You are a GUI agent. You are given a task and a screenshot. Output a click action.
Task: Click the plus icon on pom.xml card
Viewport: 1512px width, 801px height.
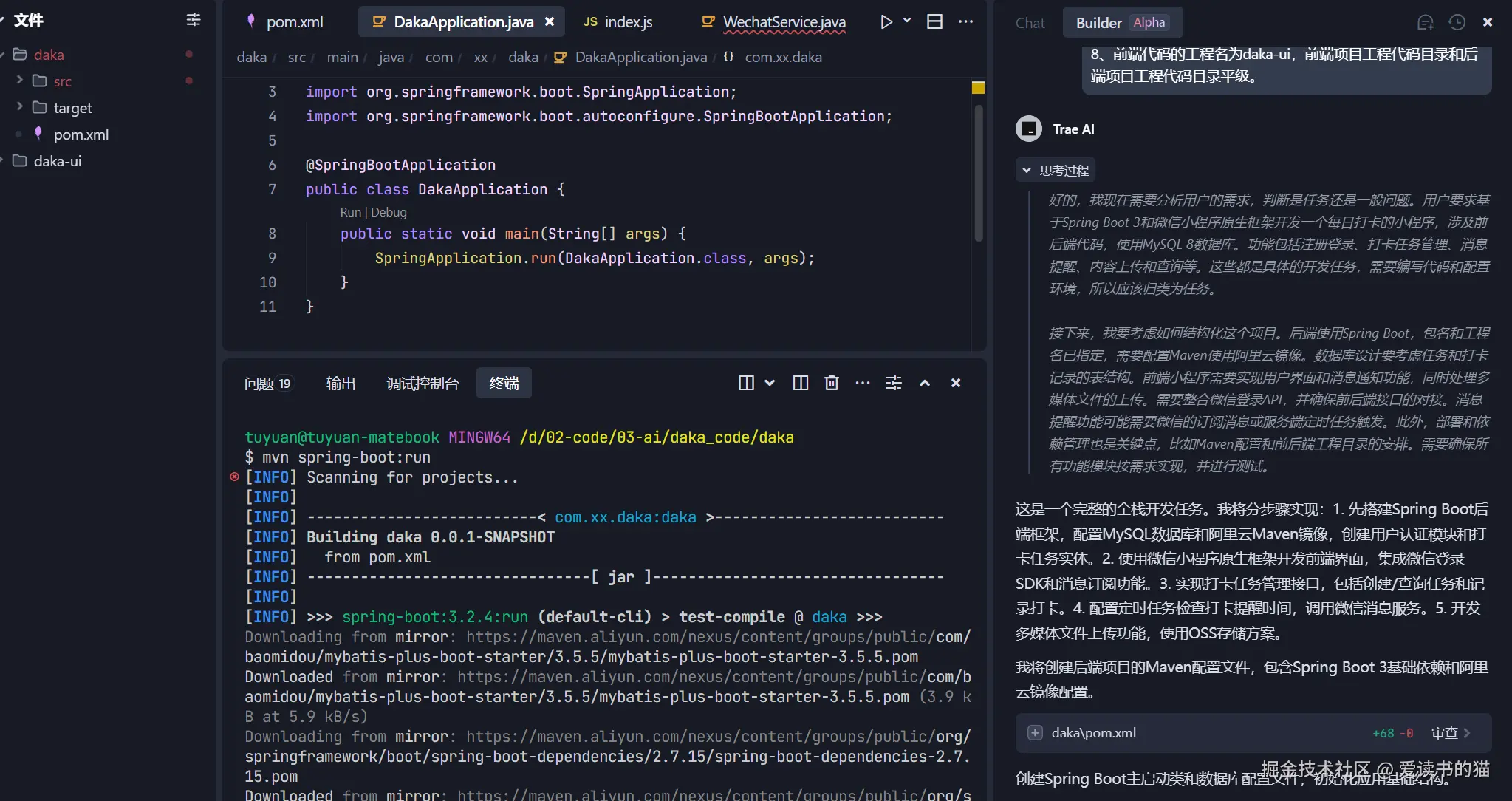1035,733
